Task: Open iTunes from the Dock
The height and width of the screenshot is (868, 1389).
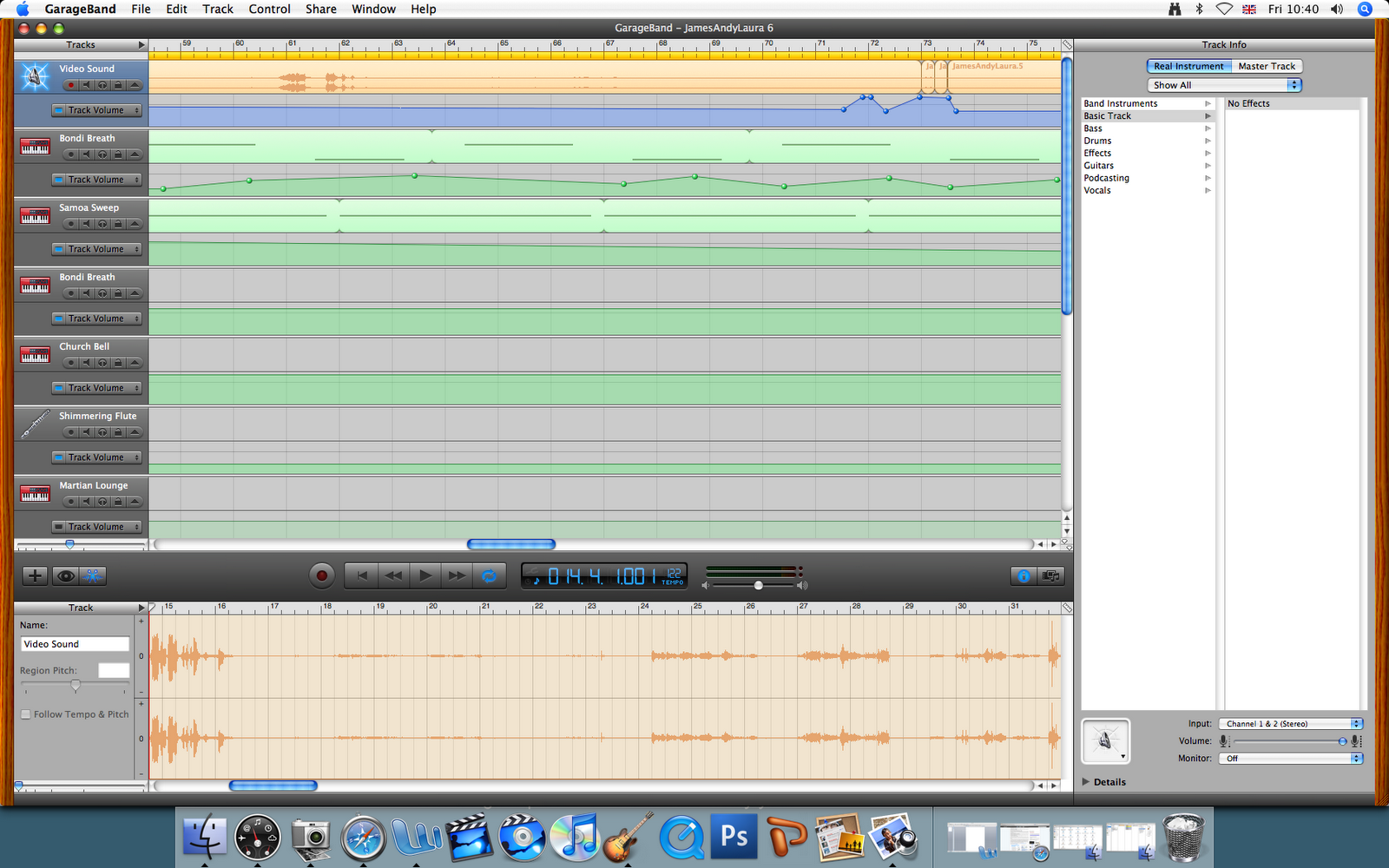Action: pyautogui.click(x=575, y=838)
